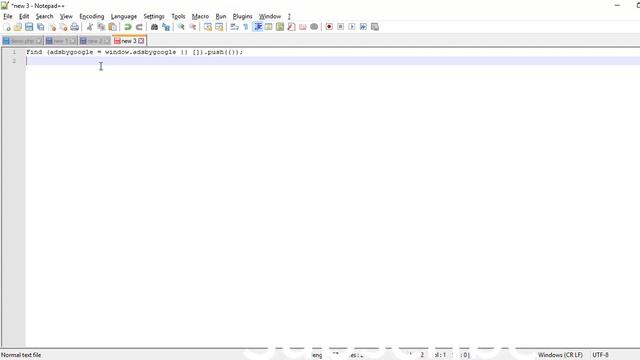Switch to the first document tab
This screenshot has width=640, height=360.
coord(22,41)
